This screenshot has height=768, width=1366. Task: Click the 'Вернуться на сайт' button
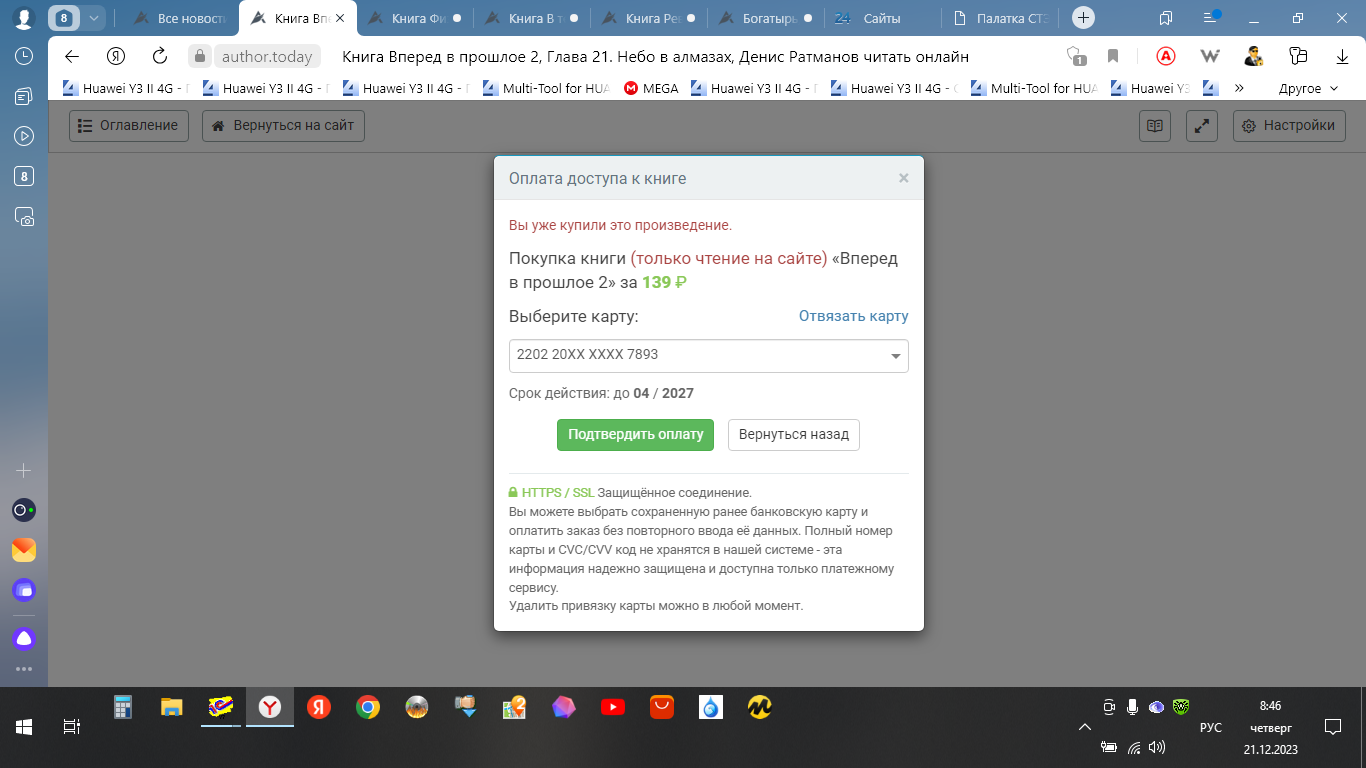pyautogui.click(x=284, y=126)
